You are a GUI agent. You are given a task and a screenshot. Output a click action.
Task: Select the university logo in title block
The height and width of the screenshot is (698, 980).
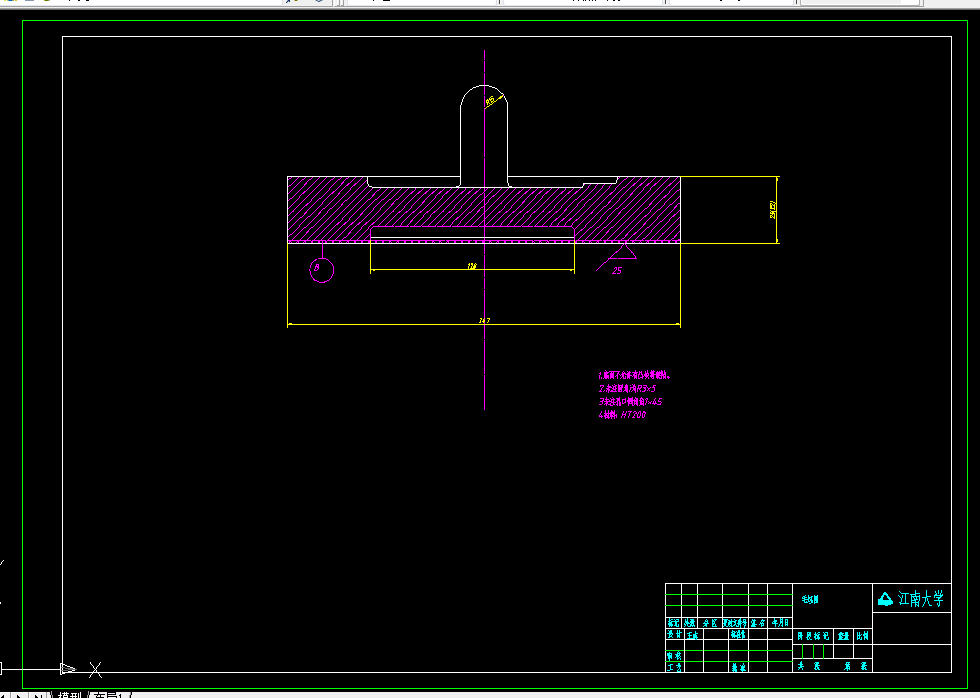885,599
